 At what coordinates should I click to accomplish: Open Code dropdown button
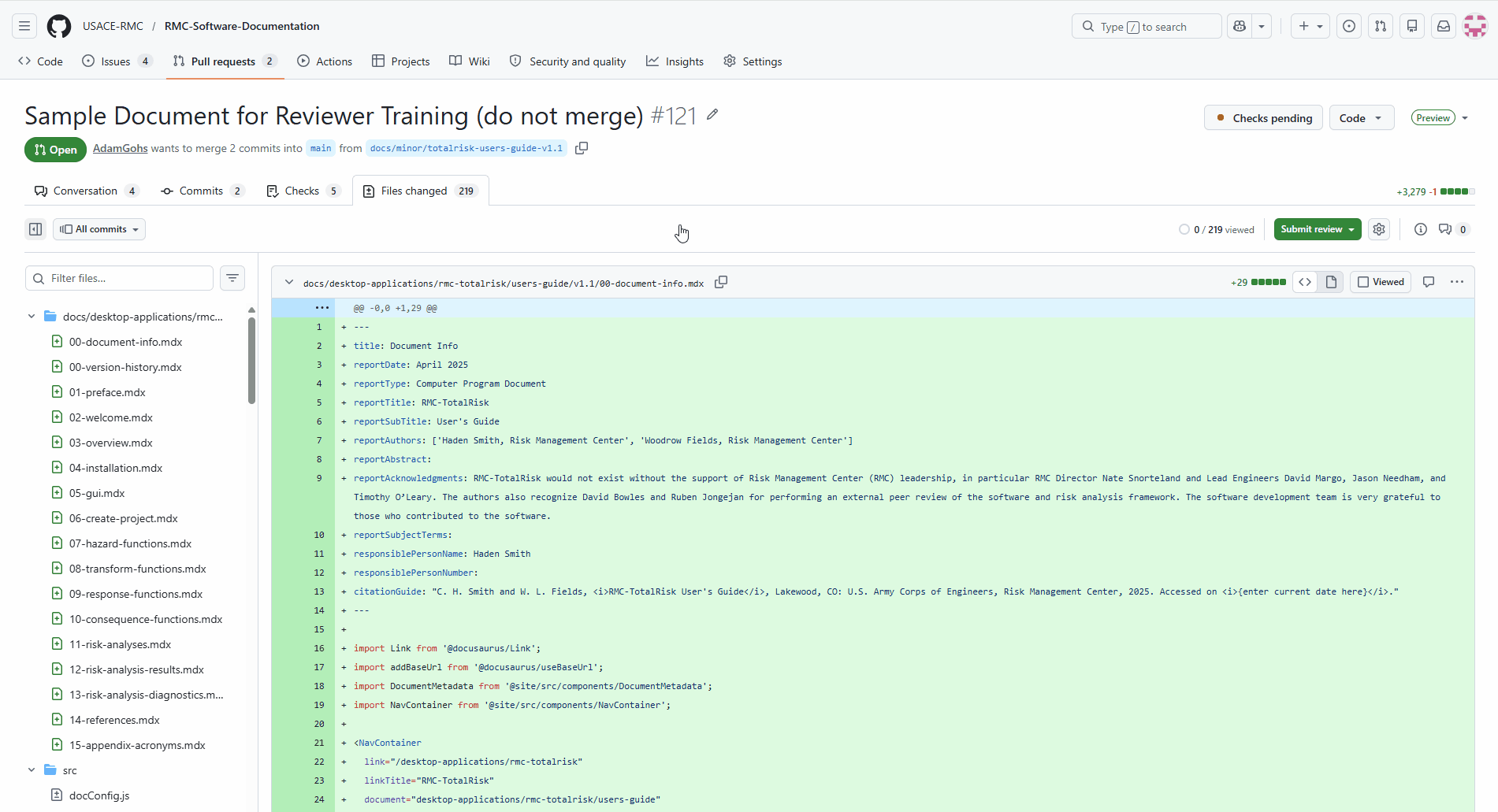1362,118
